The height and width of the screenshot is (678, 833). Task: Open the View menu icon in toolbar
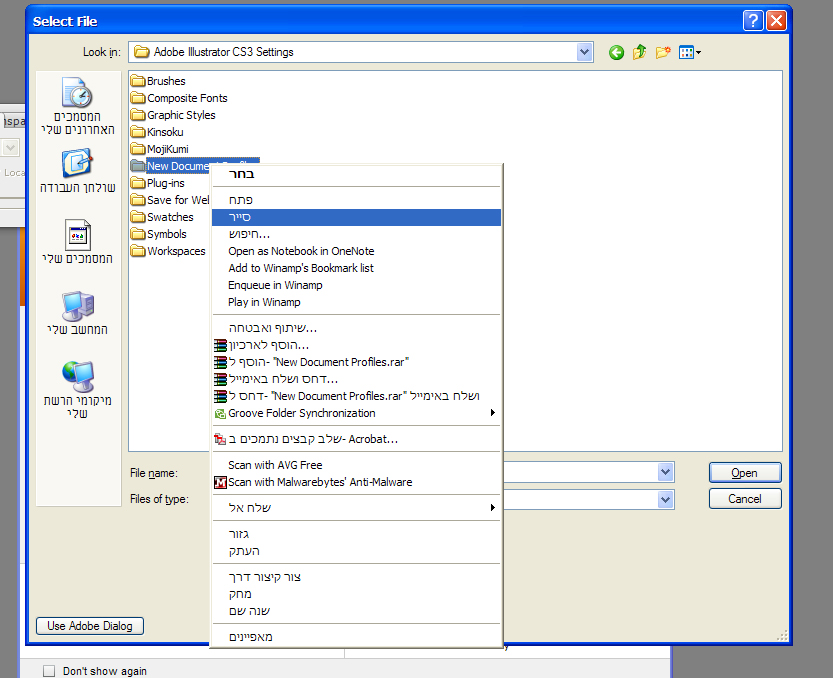coord(686,52)
